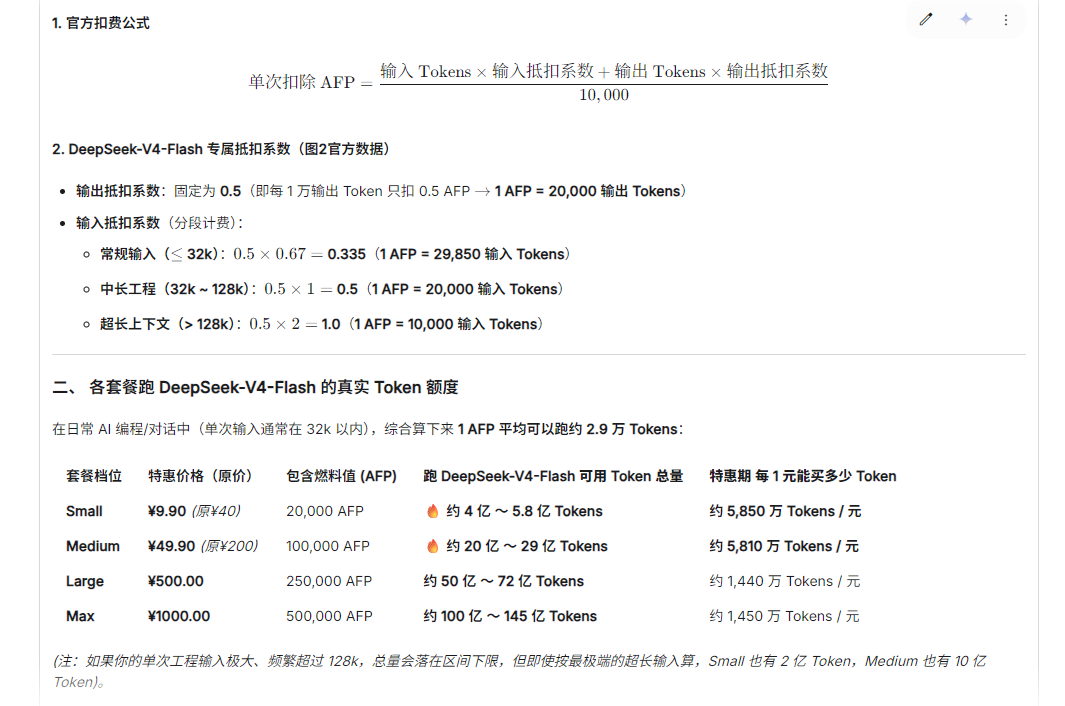Click the pencil edit icon
The image size is (1065, 706).
coord(926,20)
